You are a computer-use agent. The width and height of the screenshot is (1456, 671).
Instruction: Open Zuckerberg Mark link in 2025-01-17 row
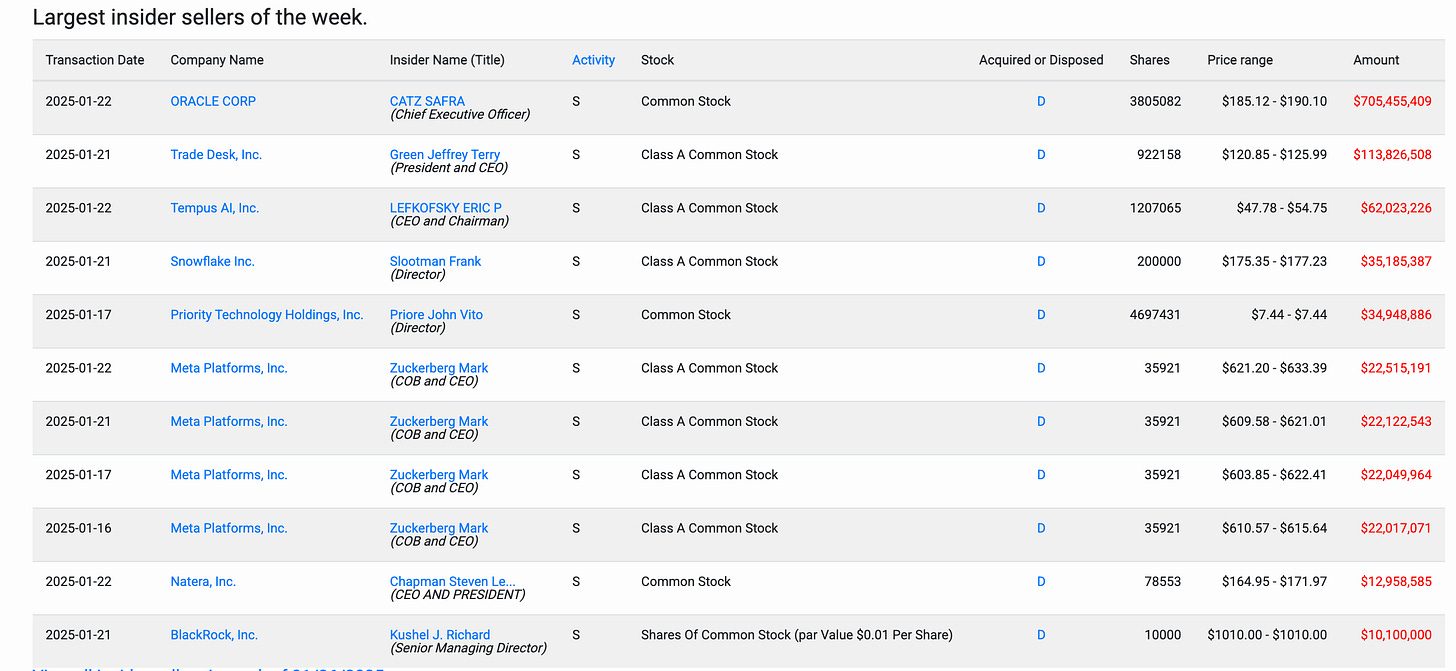coord(439,475)
